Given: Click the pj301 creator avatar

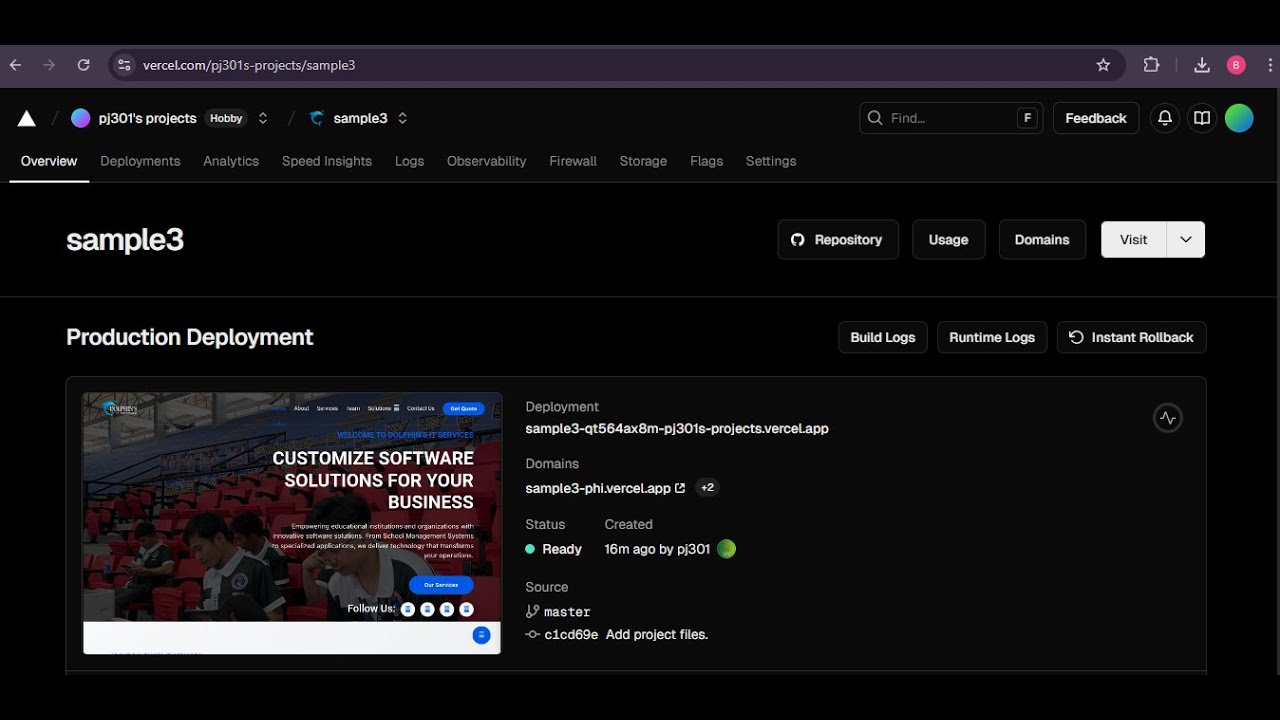Looking at the screenshot, I should [727, 549].
